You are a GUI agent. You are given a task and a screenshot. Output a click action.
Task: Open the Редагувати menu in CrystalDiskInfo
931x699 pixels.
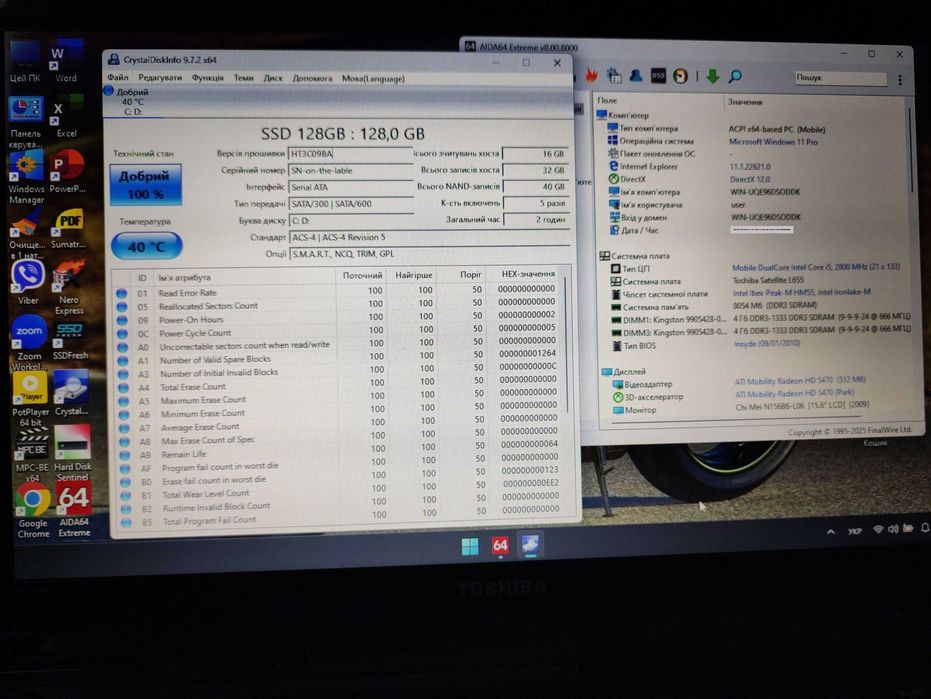coord(160,78)
